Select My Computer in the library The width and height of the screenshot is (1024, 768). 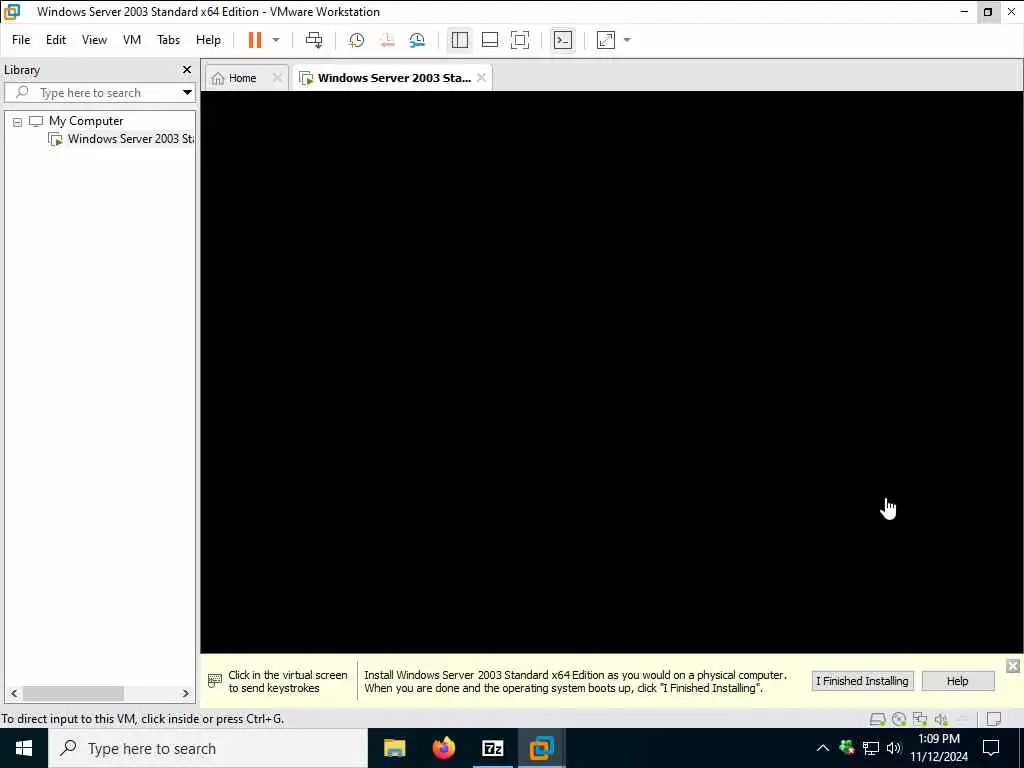86,121
